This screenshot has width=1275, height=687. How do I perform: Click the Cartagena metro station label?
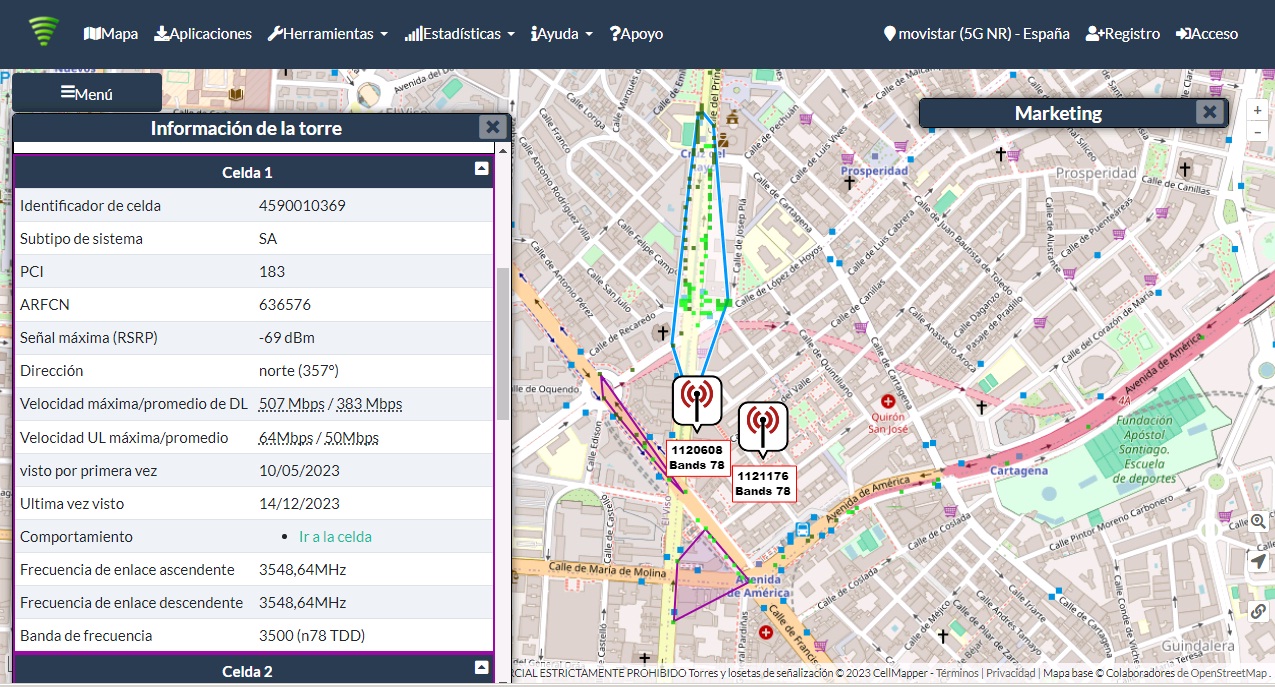tap(1019, 470)
